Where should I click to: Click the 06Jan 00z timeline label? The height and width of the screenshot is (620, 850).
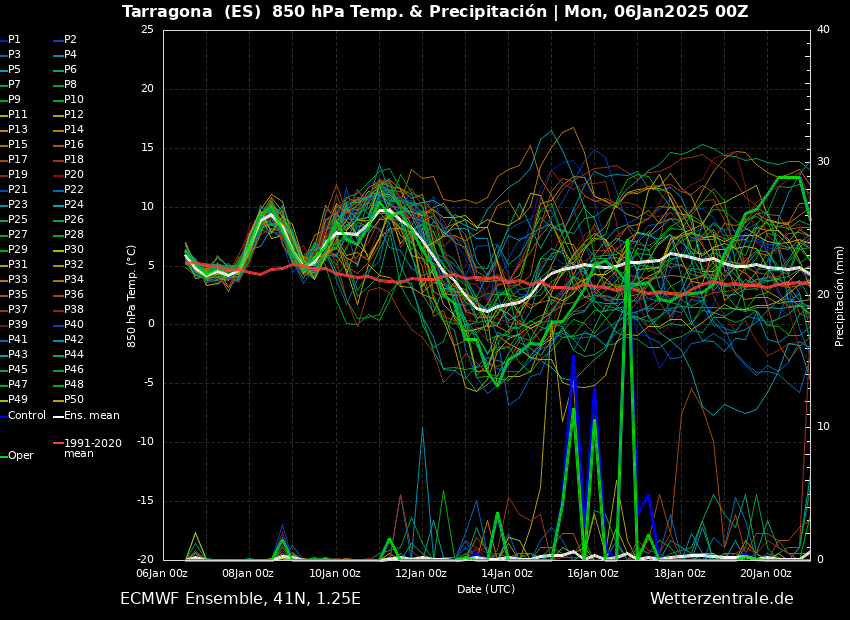(163, 572)
